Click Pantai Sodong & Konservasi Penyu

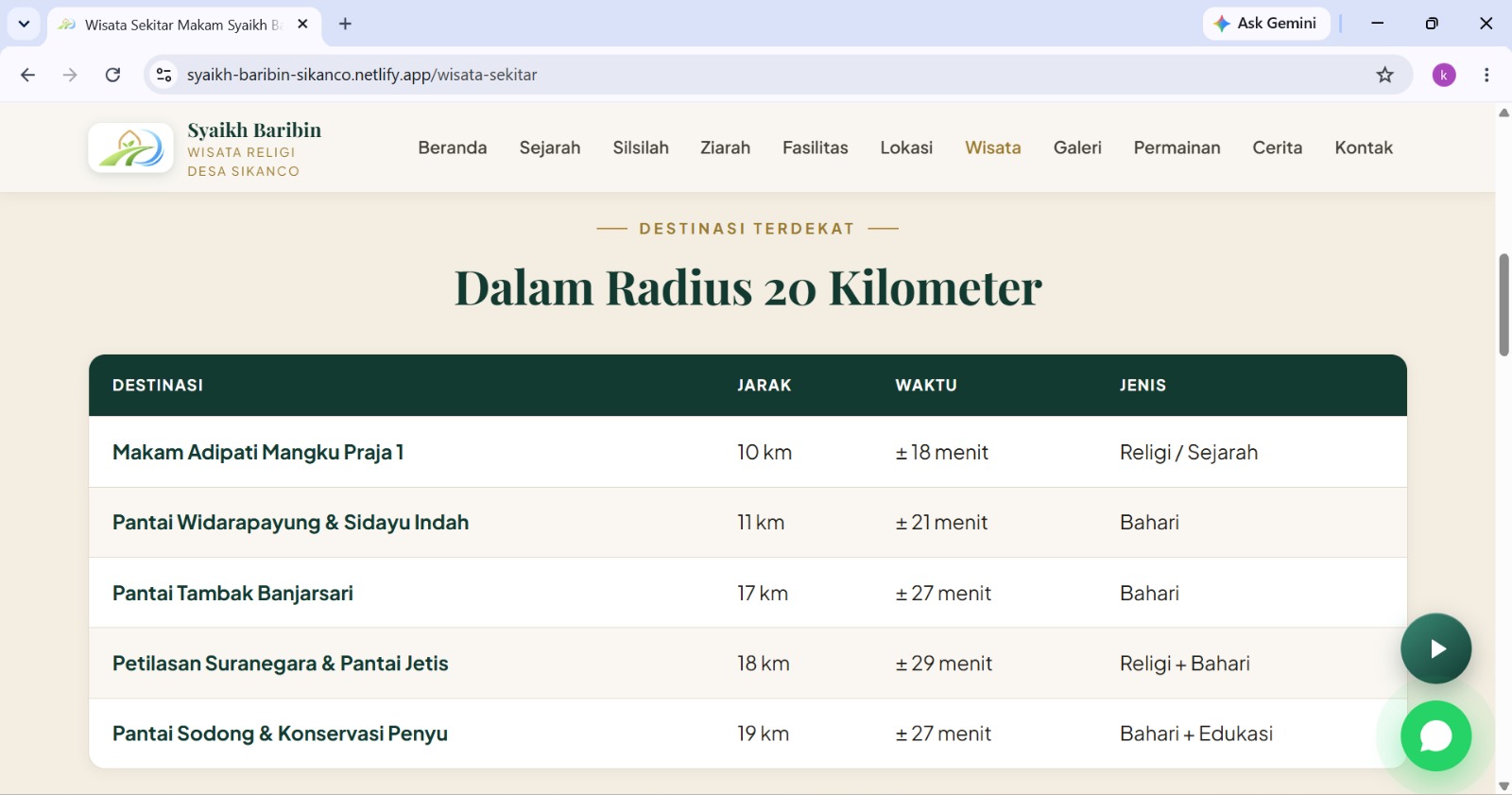(280, 734)
